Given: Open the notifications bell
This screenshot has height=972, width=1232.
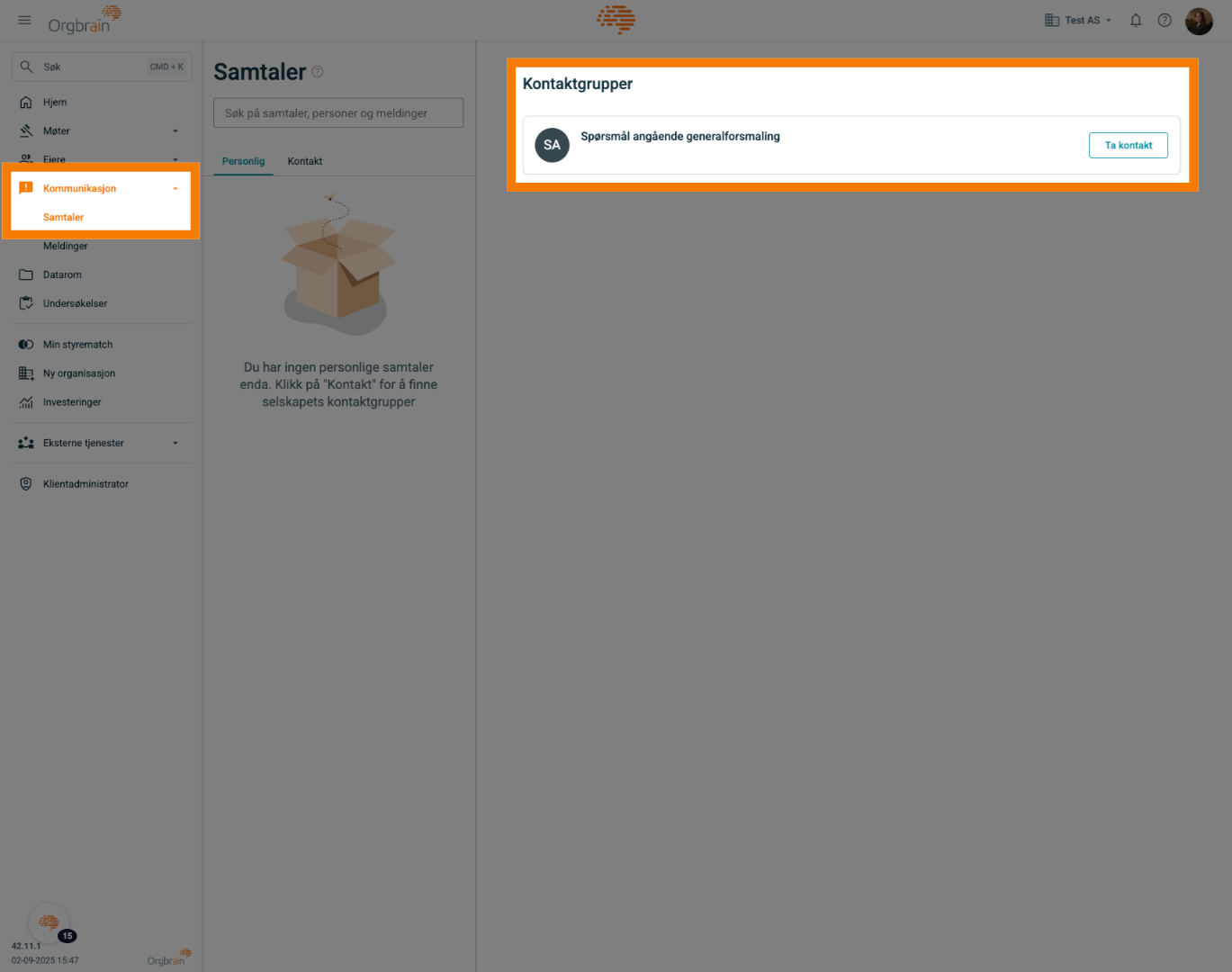Looking at the screenshot, I should coord(1136,20).
